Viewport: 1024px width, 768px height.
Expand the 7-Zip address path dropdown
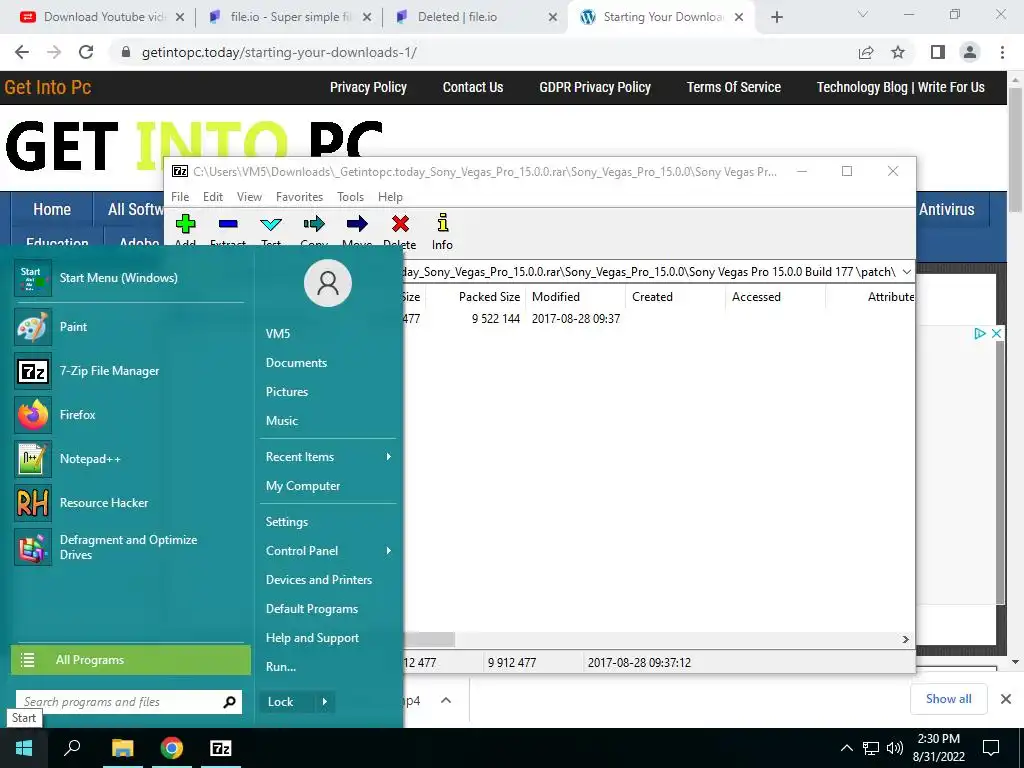click(906, 272)
